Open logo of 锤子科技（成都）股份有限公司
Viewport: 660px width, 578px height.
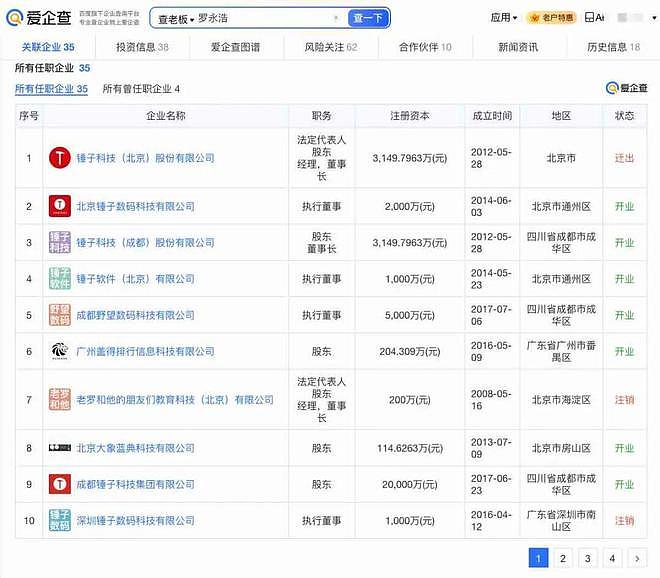pyautogui.click(x=60, y=242)
